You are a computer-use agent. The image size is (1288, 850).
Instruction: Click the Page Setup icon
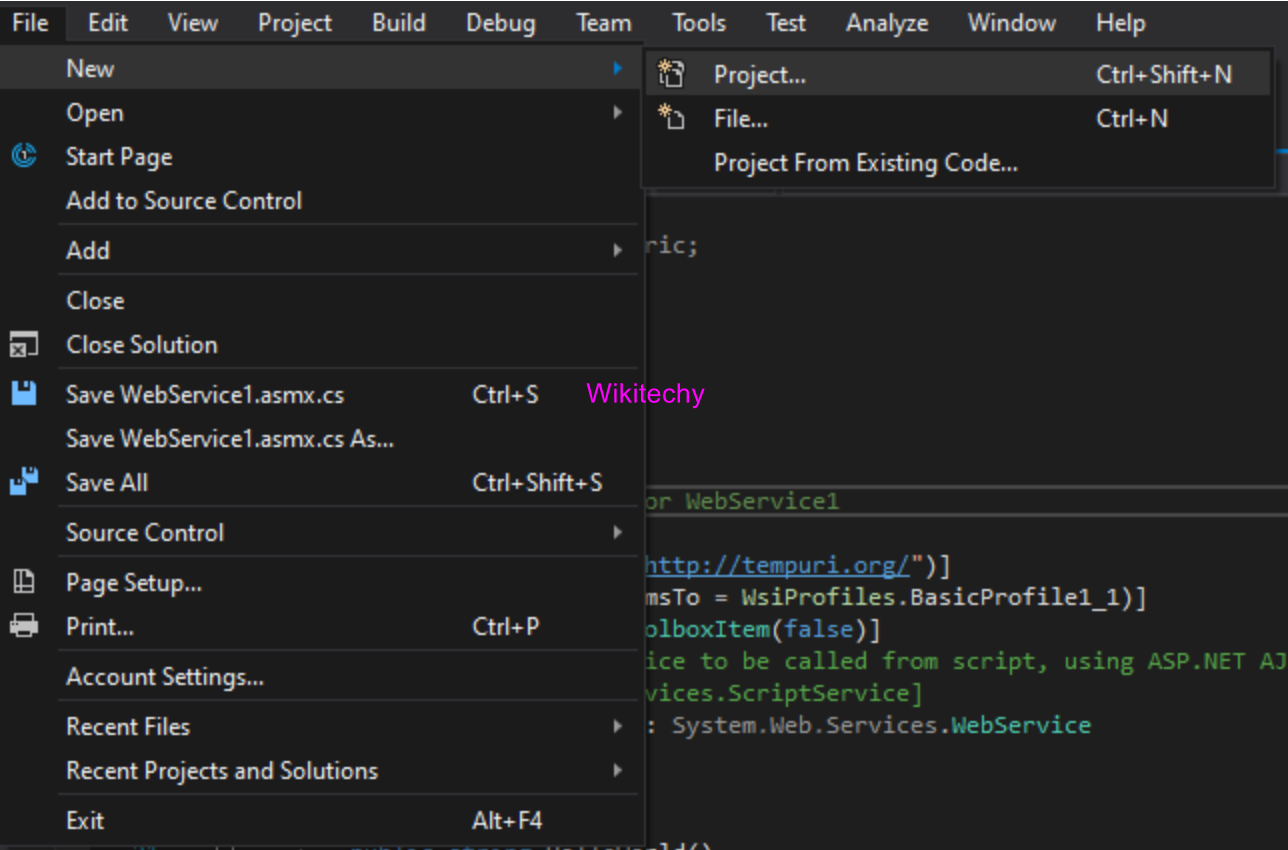tap(24, 582)
